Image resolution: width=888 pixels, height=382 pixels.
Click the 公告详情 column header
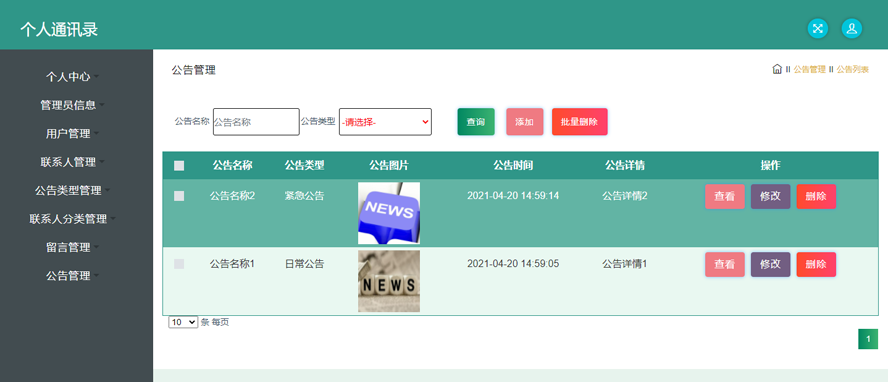click(625, 165)
